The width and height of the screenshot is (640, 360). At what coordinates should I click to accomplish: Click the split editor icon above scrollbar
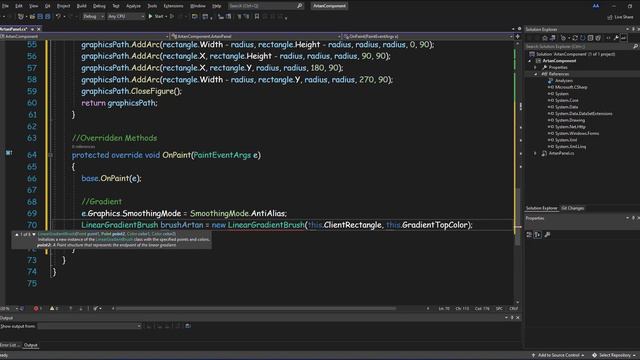coord(518,36)
